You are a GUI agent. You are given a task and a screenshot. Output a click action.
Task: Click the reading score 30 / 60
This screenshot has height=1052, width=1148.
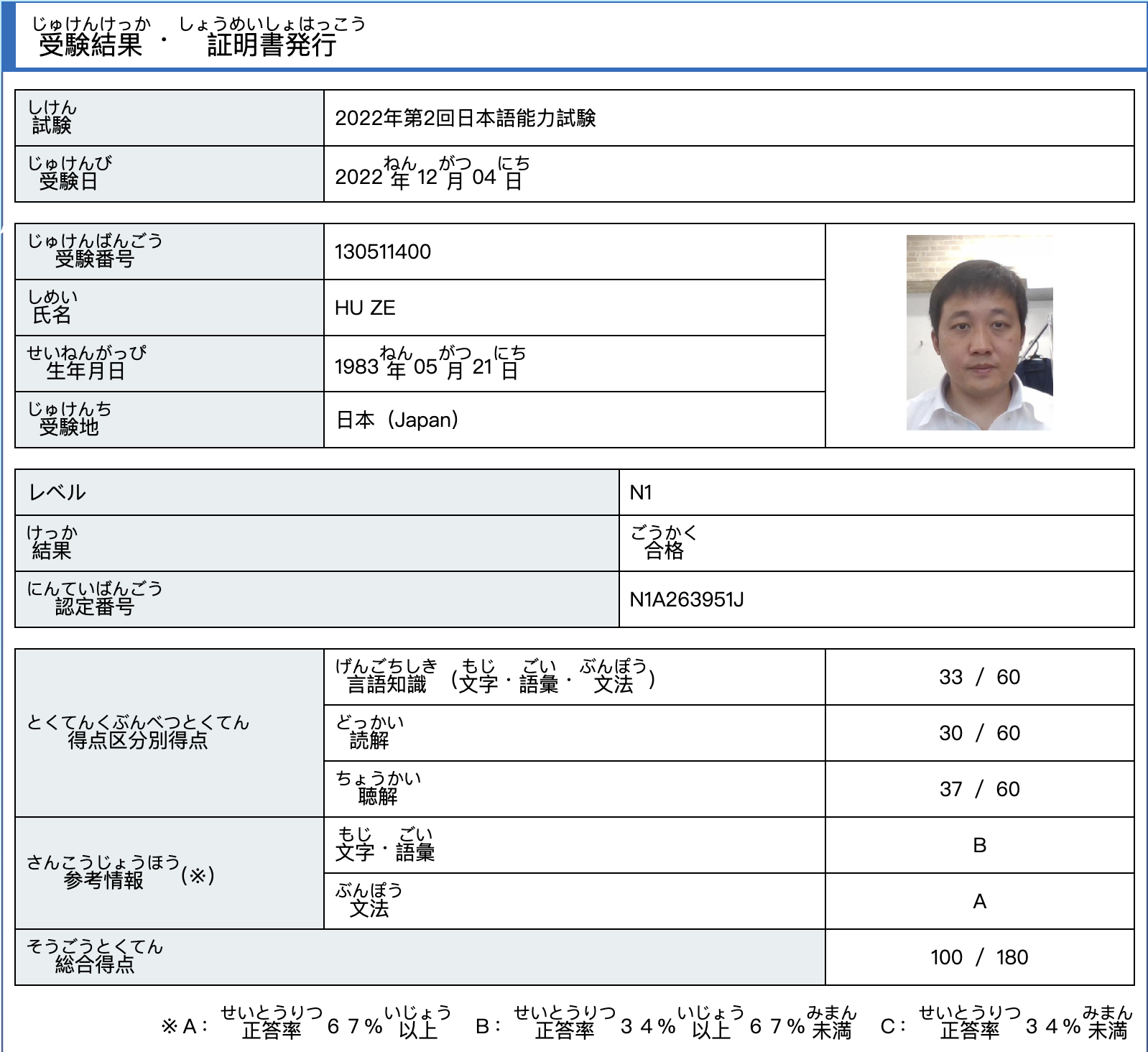tap(979, 733)
